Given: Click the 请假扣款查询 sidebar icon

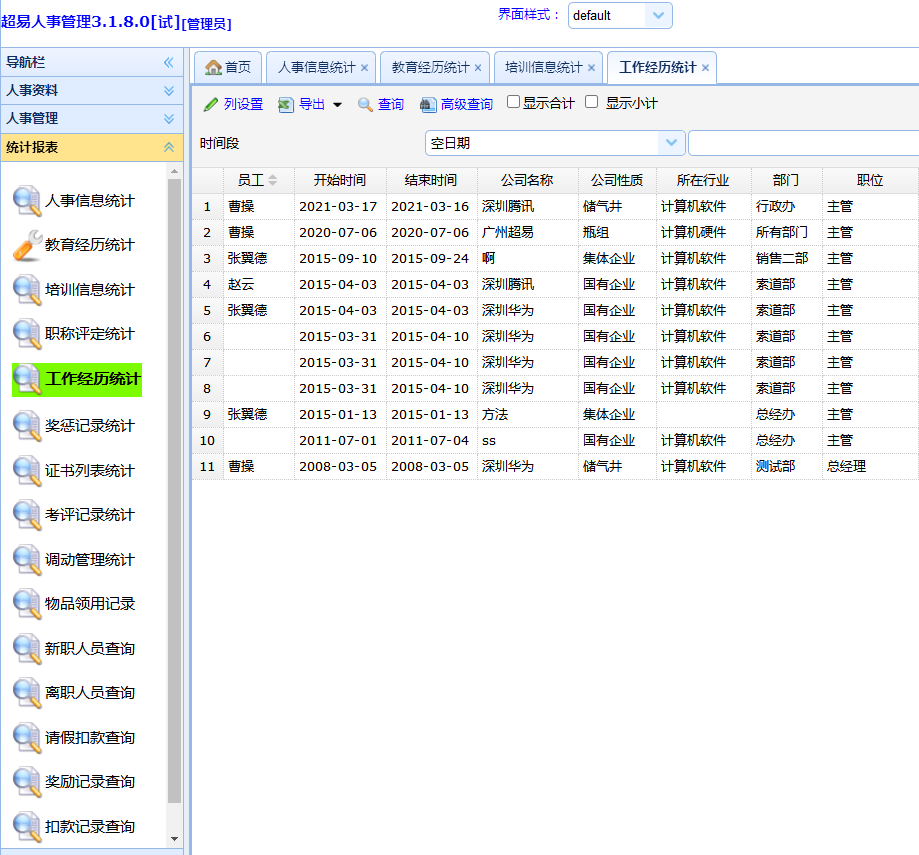Looking at the screenshot, I should tap(27, 738).
